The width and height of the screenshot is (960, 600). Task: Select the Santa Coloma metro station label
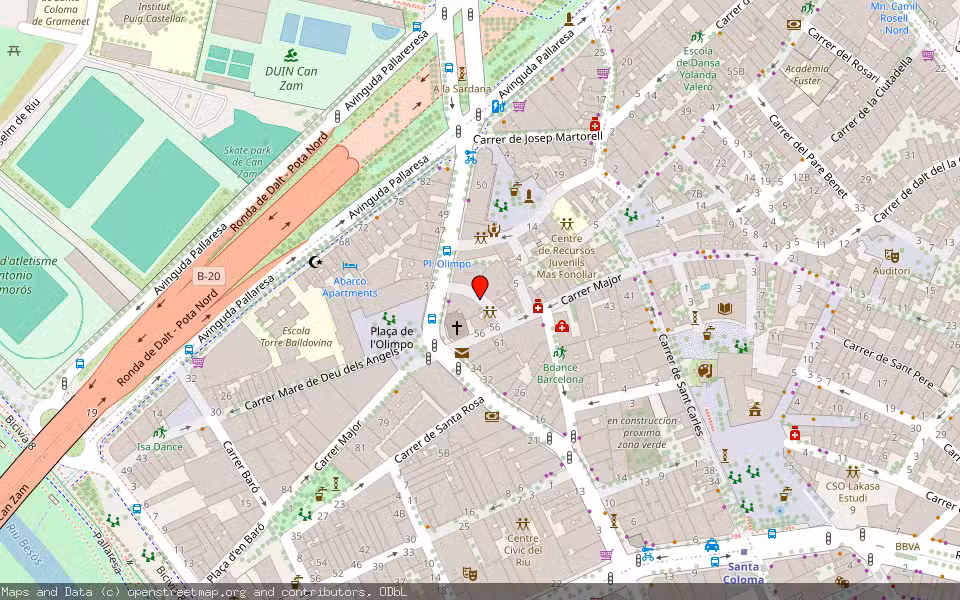[743, 573]
